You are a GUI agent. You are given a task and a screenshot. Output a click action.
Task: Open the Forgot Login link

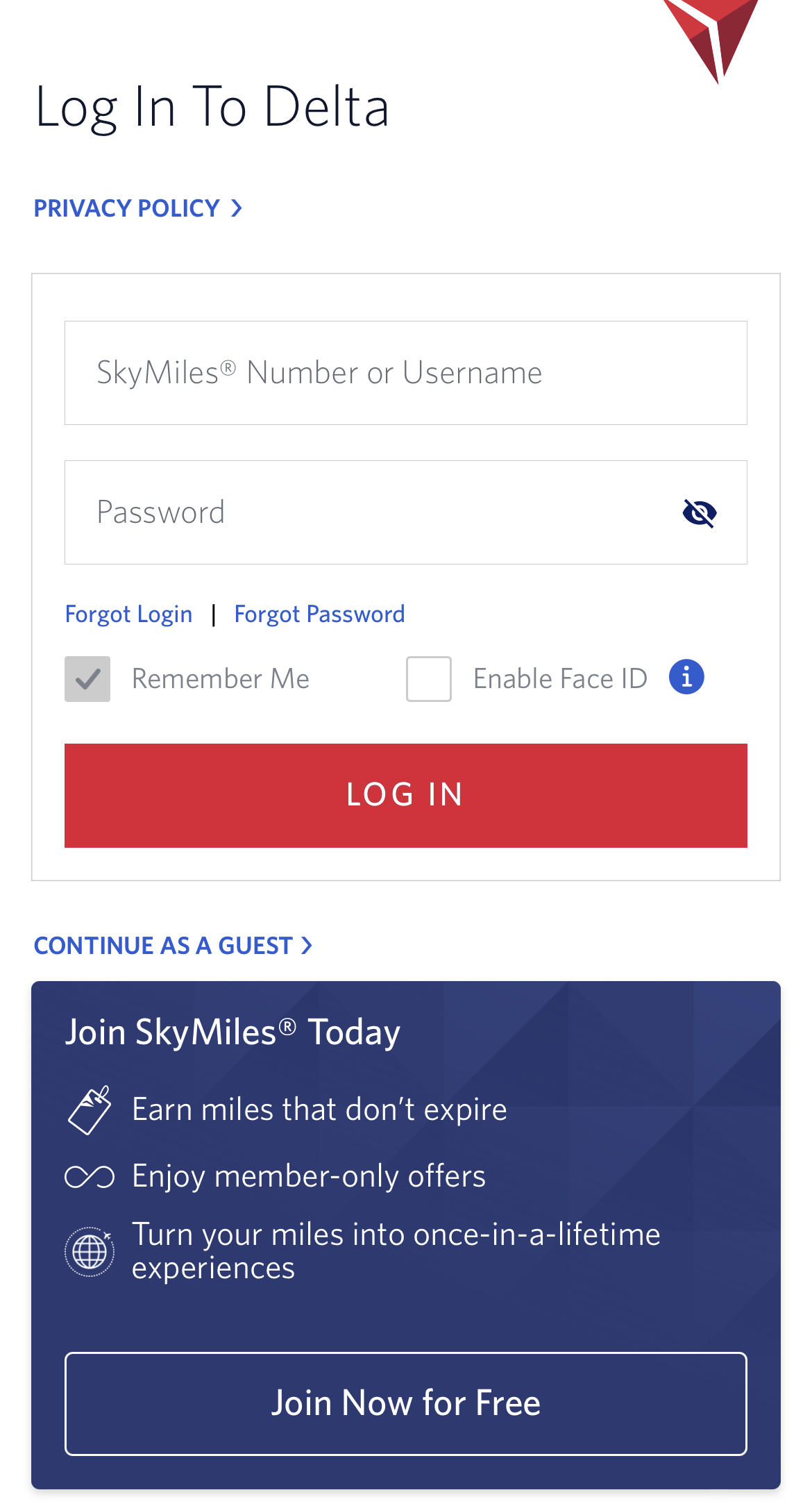tap(128, 614)
